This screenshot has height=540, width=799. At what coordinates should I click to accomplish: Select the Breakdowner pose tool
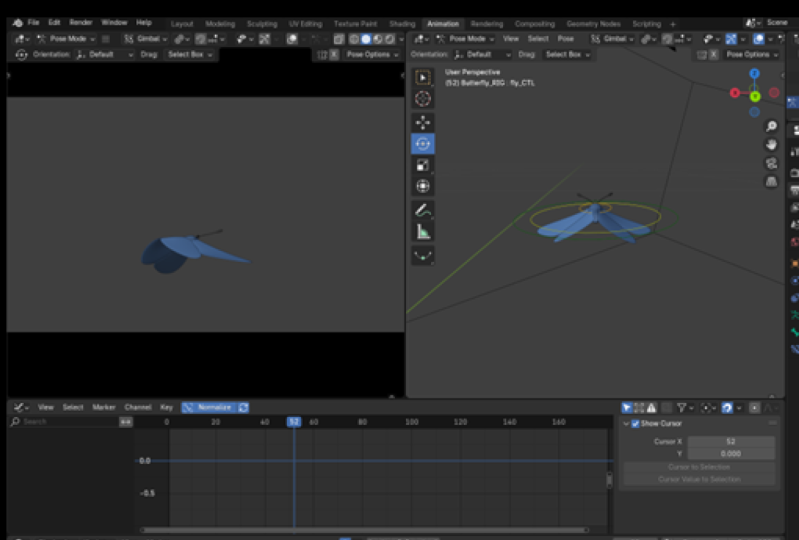click(x=422, y=256)
